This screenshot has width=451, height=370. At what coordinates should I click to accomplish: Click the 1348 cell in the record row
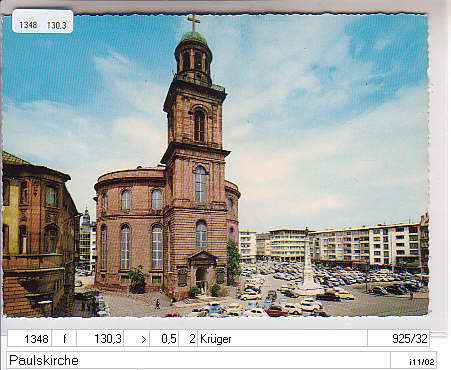click(x=30, y=339)
